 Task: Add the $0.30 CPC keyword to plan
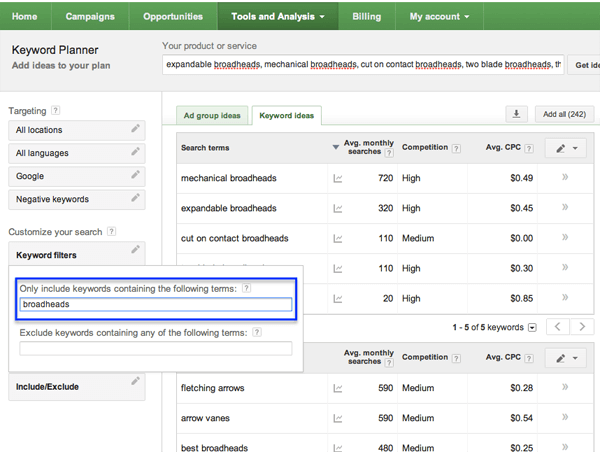pyautogui.click(x=565, y=267)
